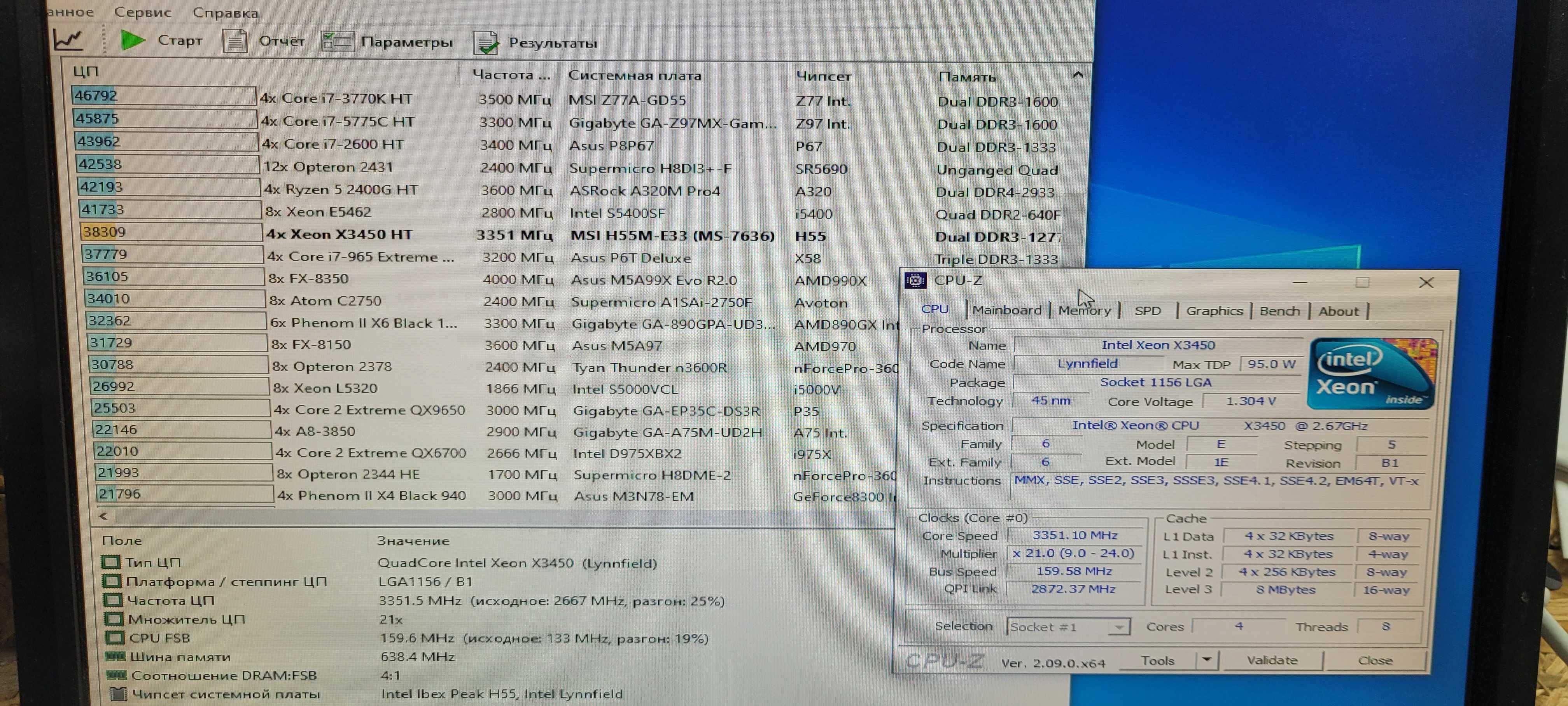Sort by the Системная плата column header
1568x706 pixels.
coord(634,75)
